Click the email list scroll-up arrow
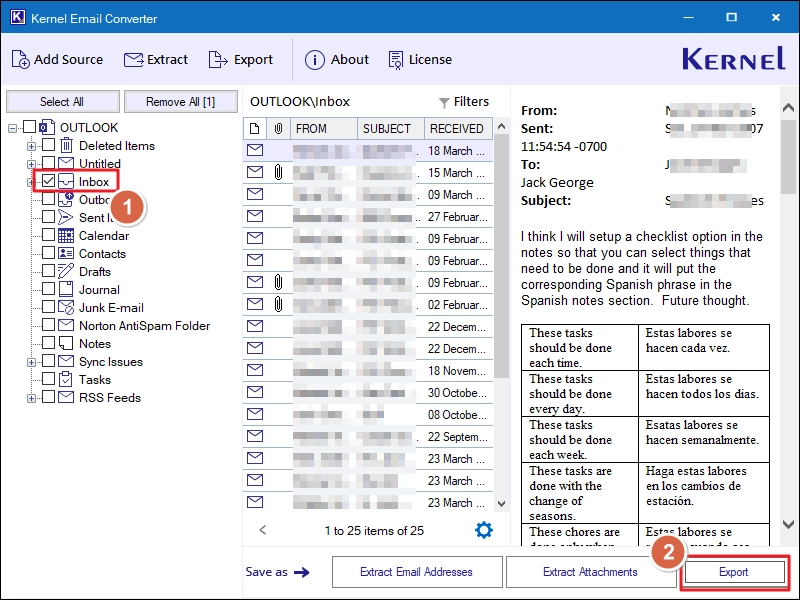This screenshot has width=800, height=600. 502,126
